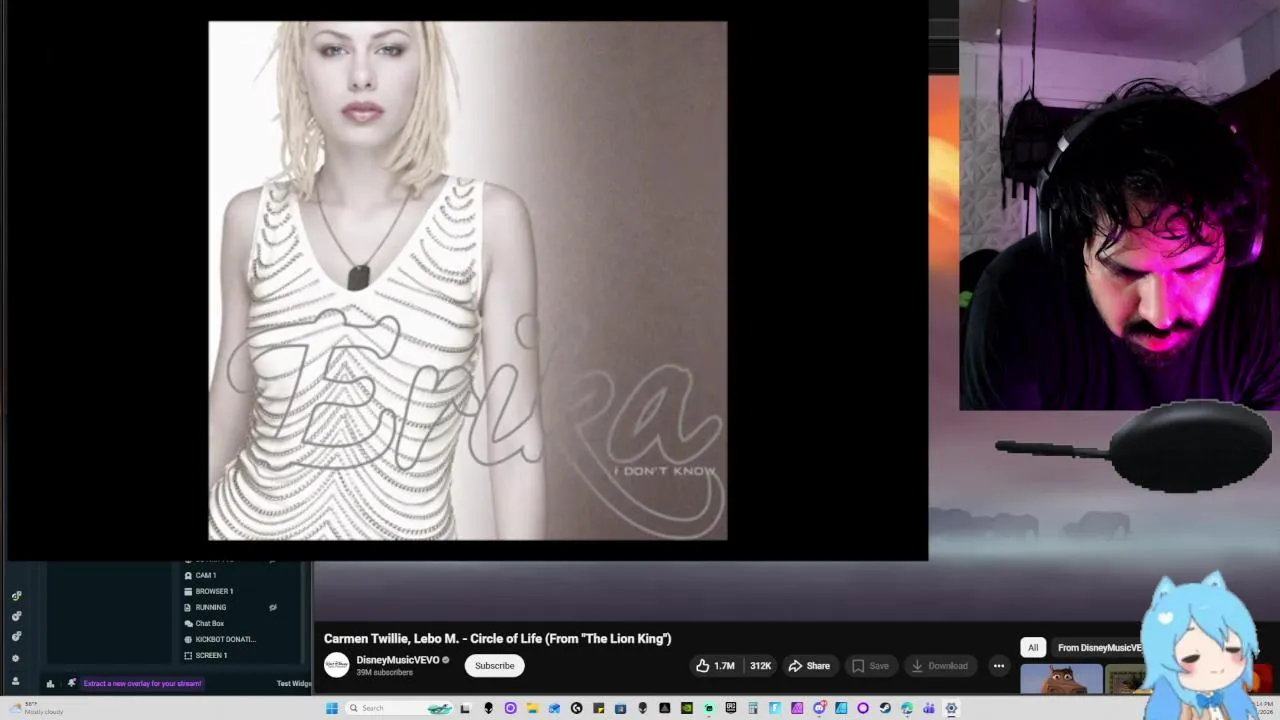Click the rocket icon beside overlay promo
This screenshot has height=720, width=1280.
pos(72,683)
